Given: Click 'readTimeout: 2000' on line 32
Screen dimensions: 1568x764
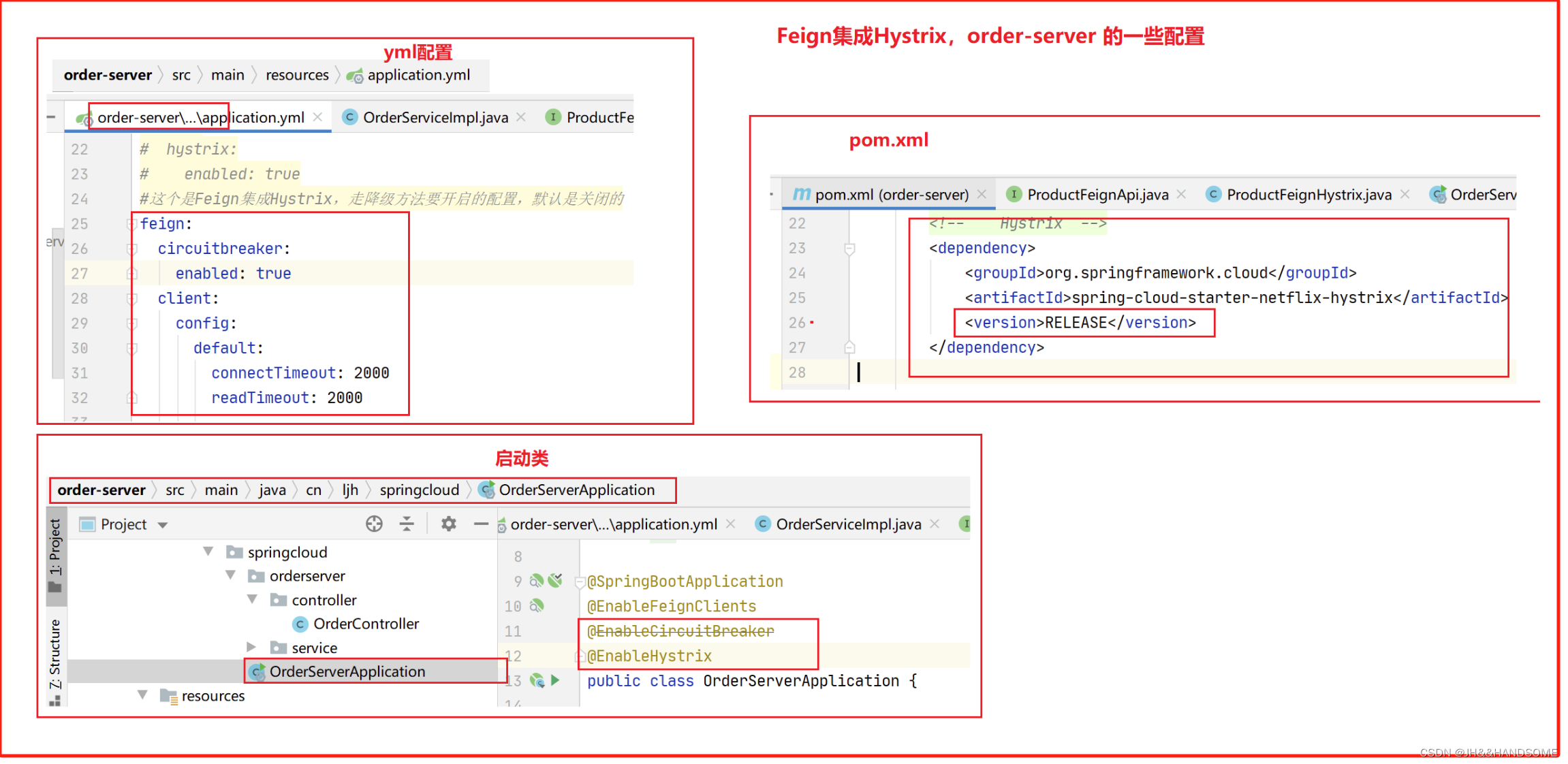Looking at the screenshot, I should click(x=286, y=398).
